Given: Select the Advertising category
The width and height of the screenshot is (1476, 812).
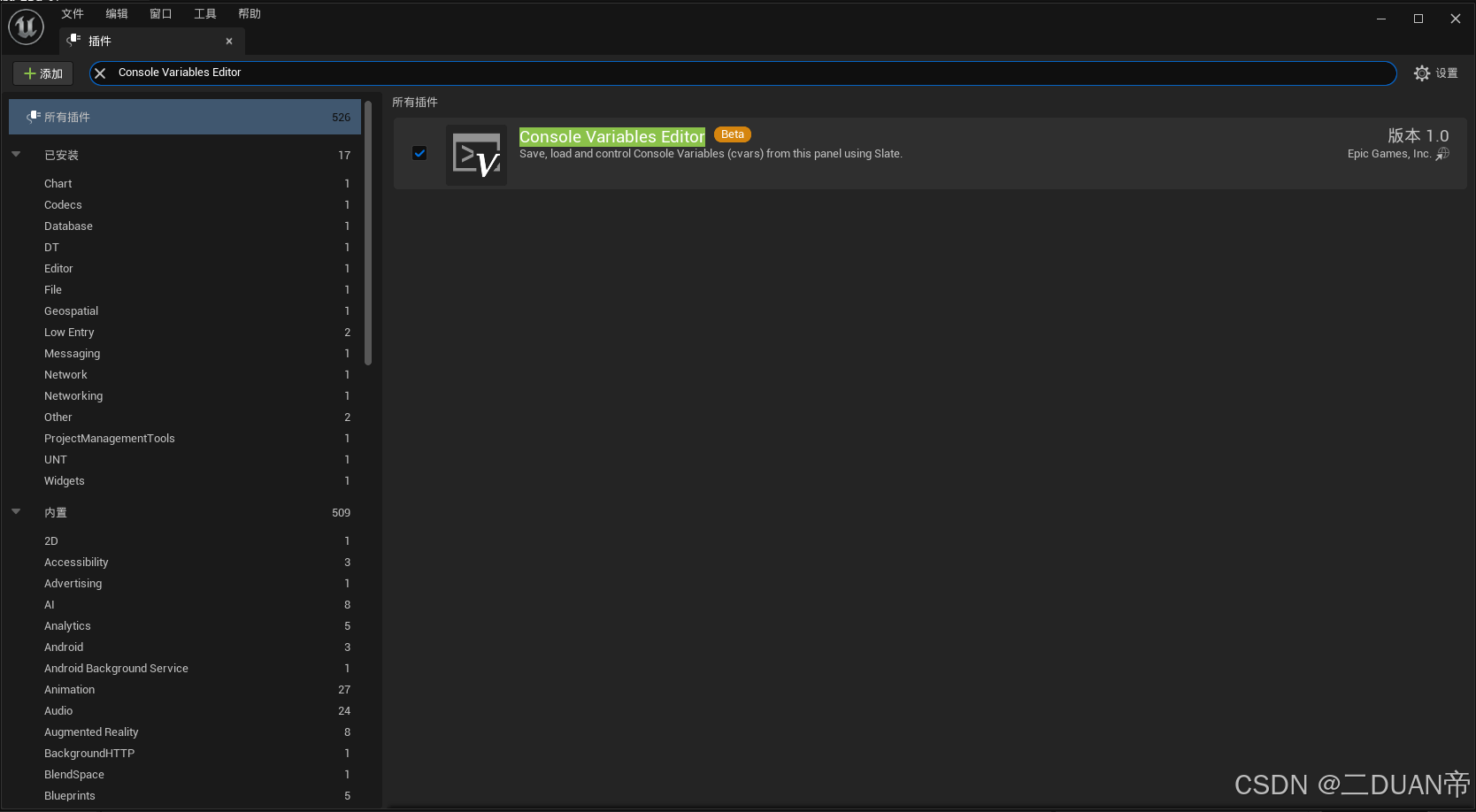Looking at the screenshot, I should (185, 583).
